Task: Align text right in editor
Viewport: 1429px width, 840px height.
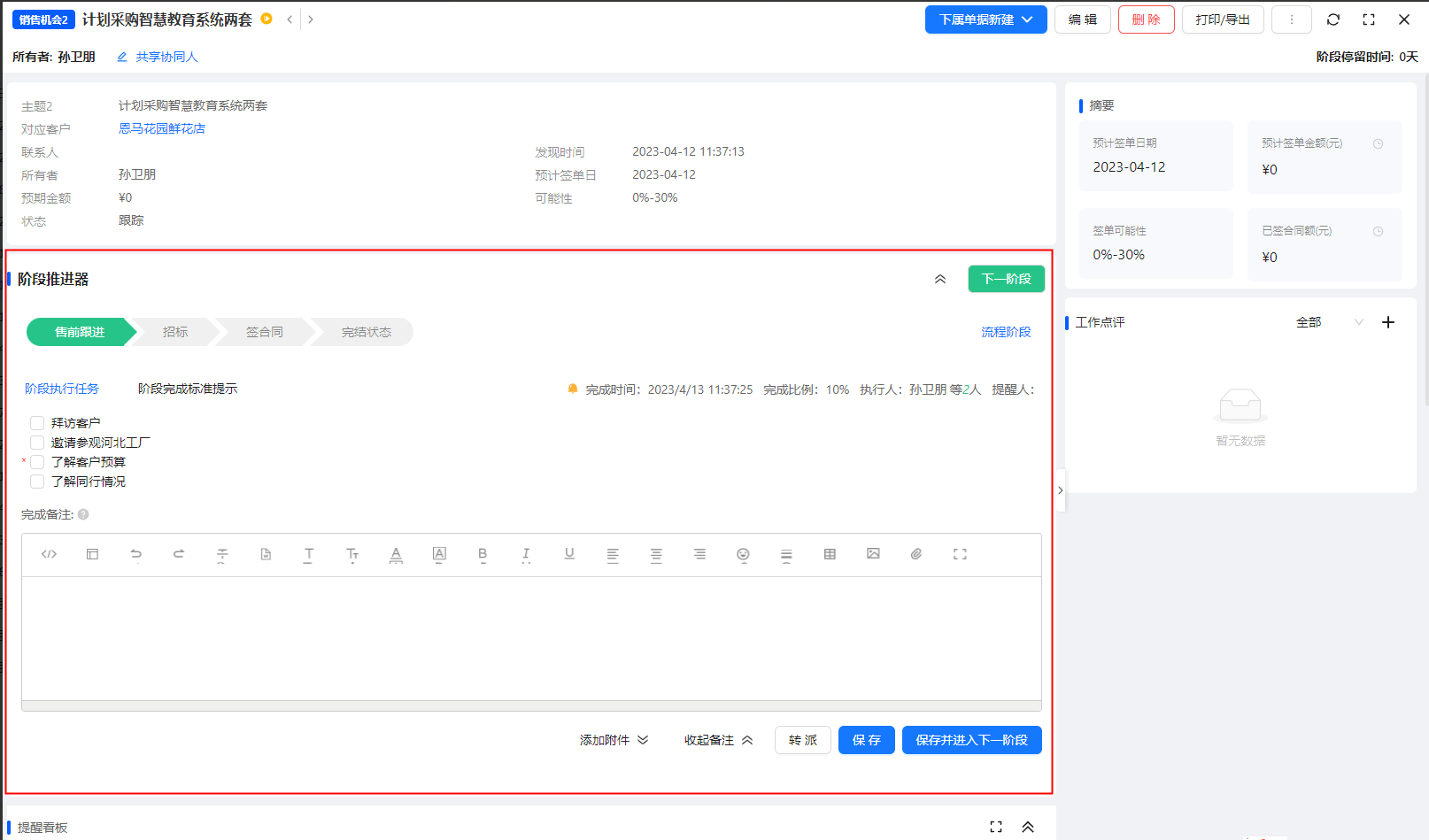Action: pos(699,554)
